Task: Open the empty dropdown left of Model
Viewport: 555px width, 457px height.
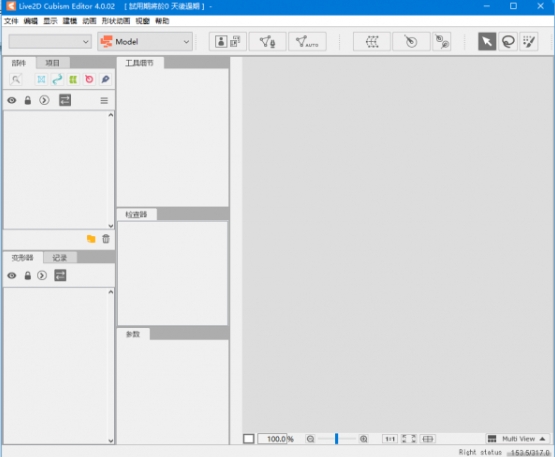Action: tap(50, 42)
